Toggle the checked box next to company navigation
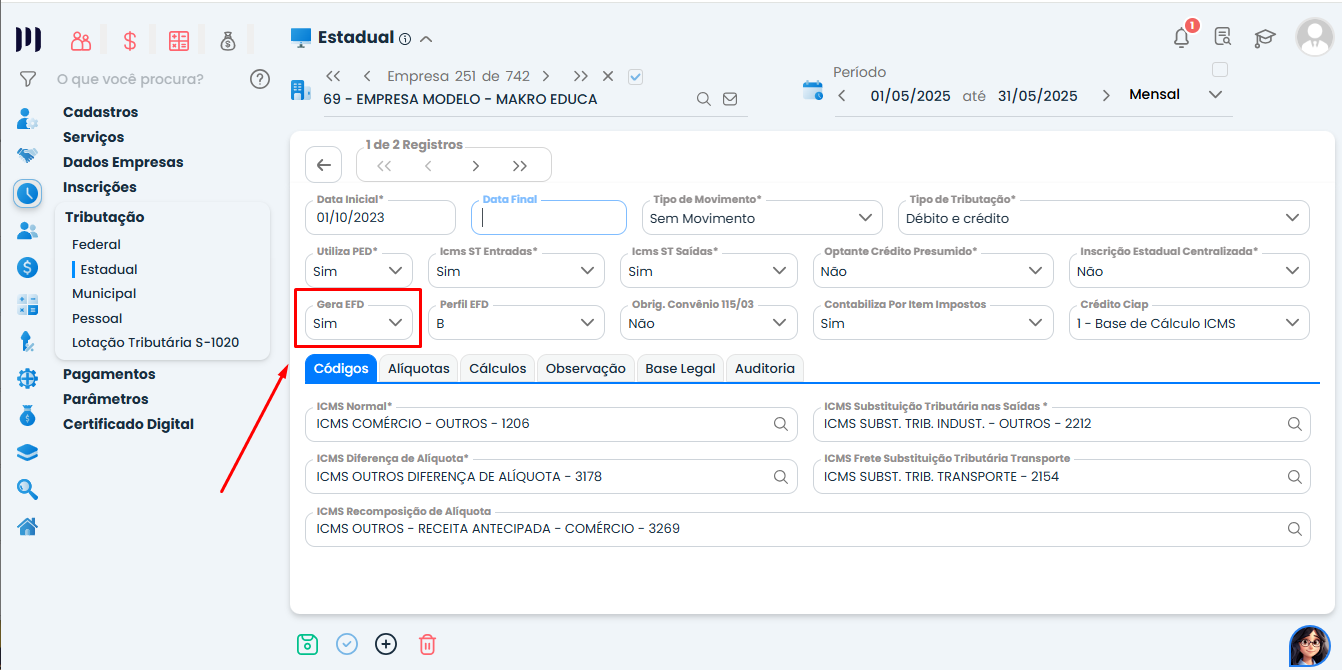The height and width of the screenshot is (670, 1342). pyautogui.click(x=635, y=76)
